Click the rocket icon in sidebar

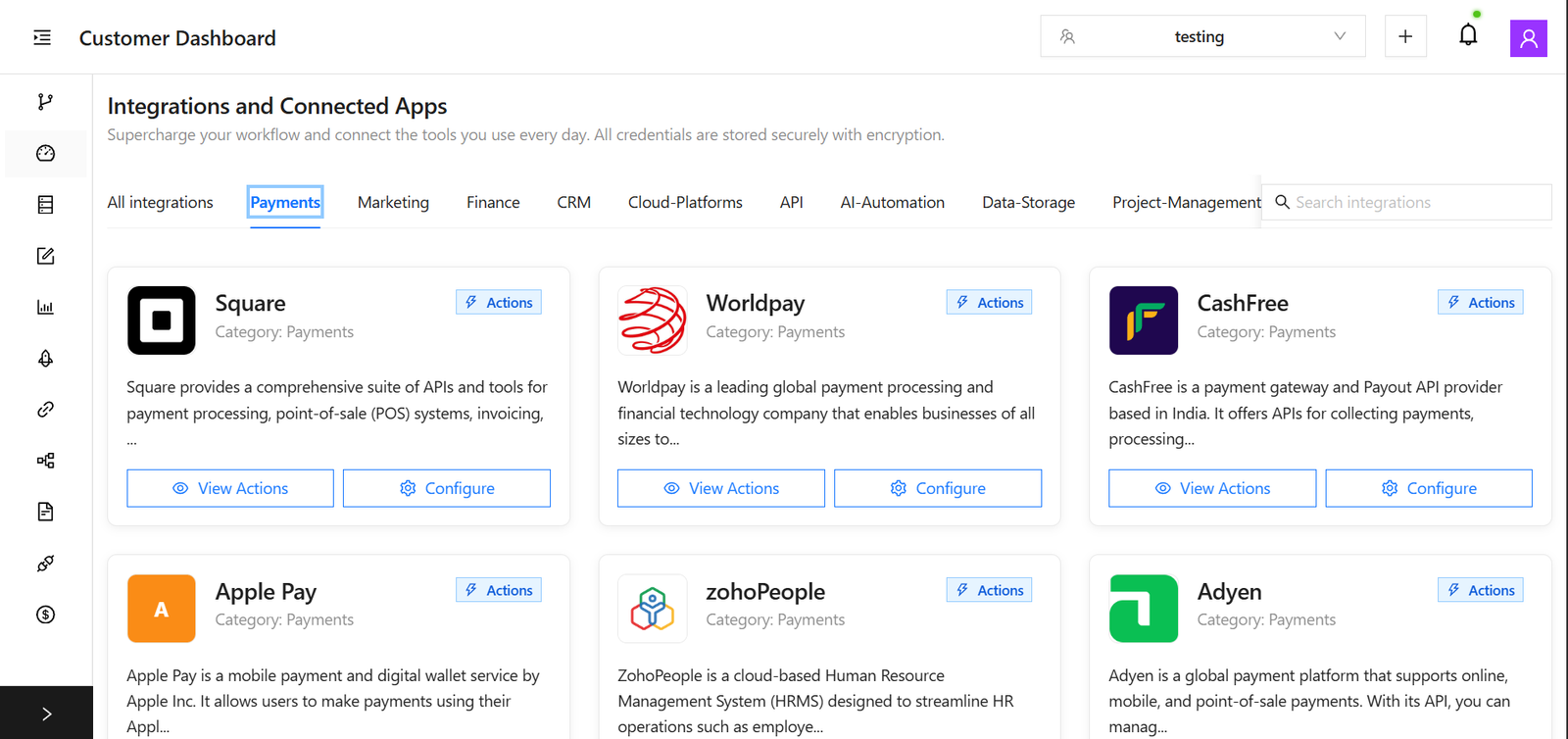tap(45, 359)
